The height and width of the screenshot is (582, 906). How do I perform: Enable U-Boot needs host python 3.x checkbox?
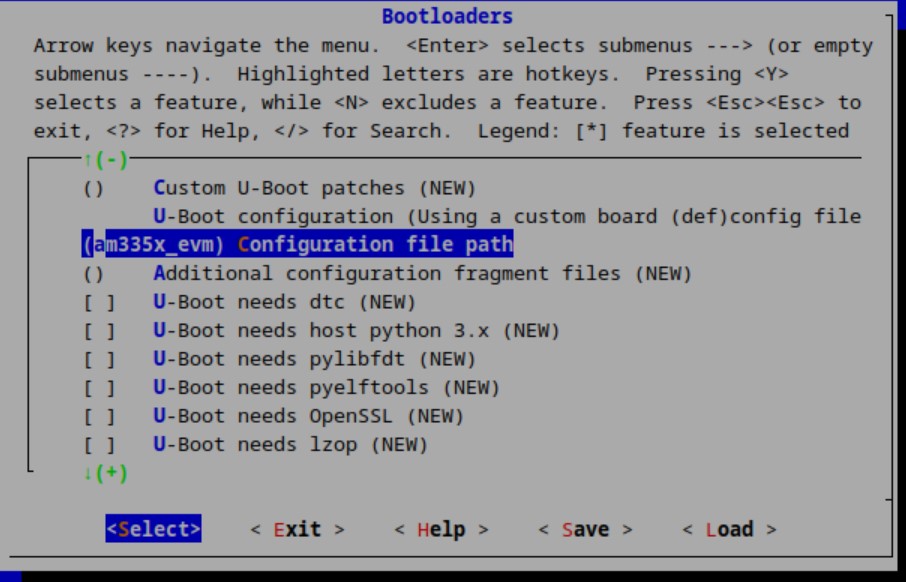pos(98,331)
